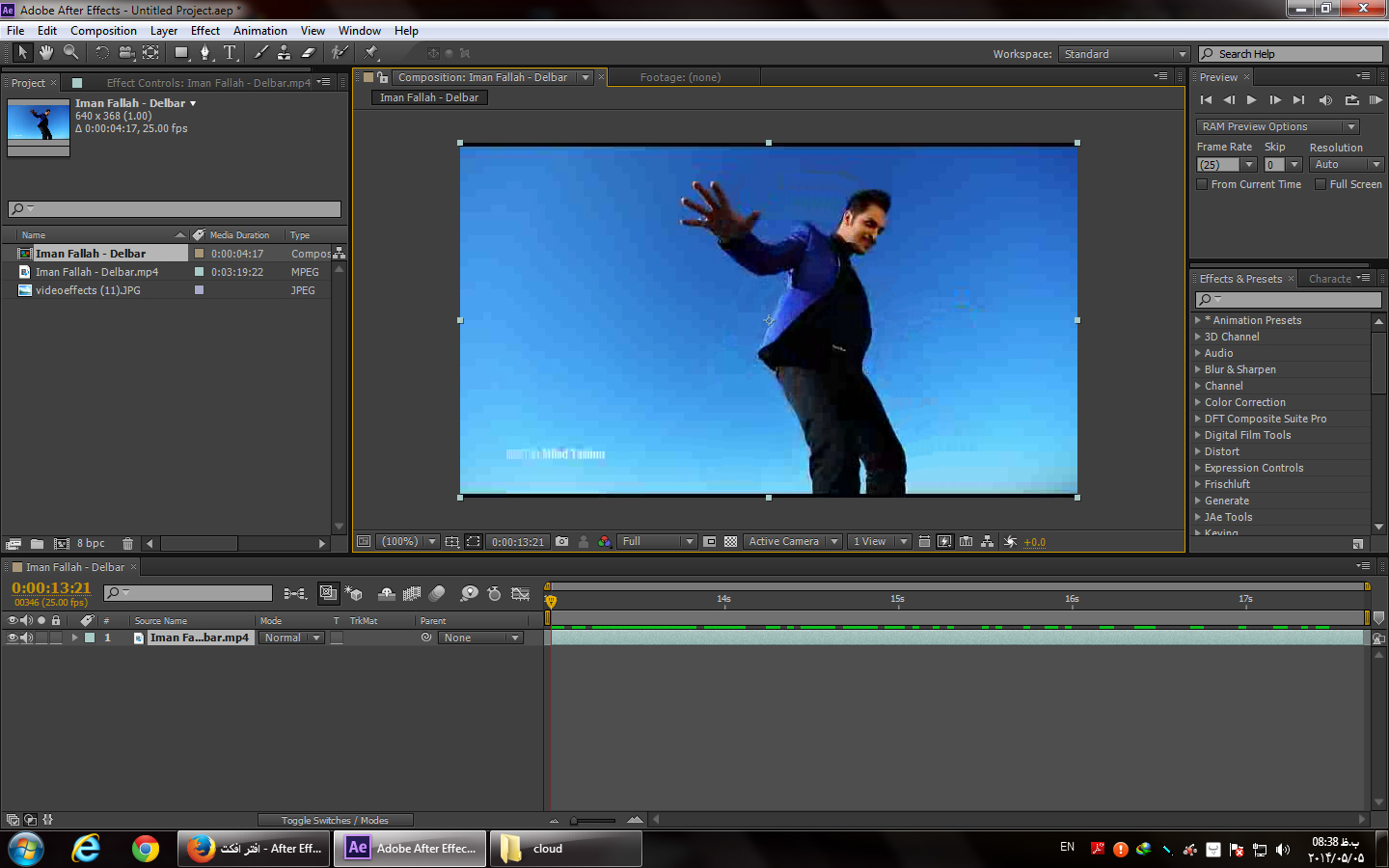The height and width of the screenshot is (868, 1389).
Task: Select the Roto Brush tool
Action: [340, 53]
